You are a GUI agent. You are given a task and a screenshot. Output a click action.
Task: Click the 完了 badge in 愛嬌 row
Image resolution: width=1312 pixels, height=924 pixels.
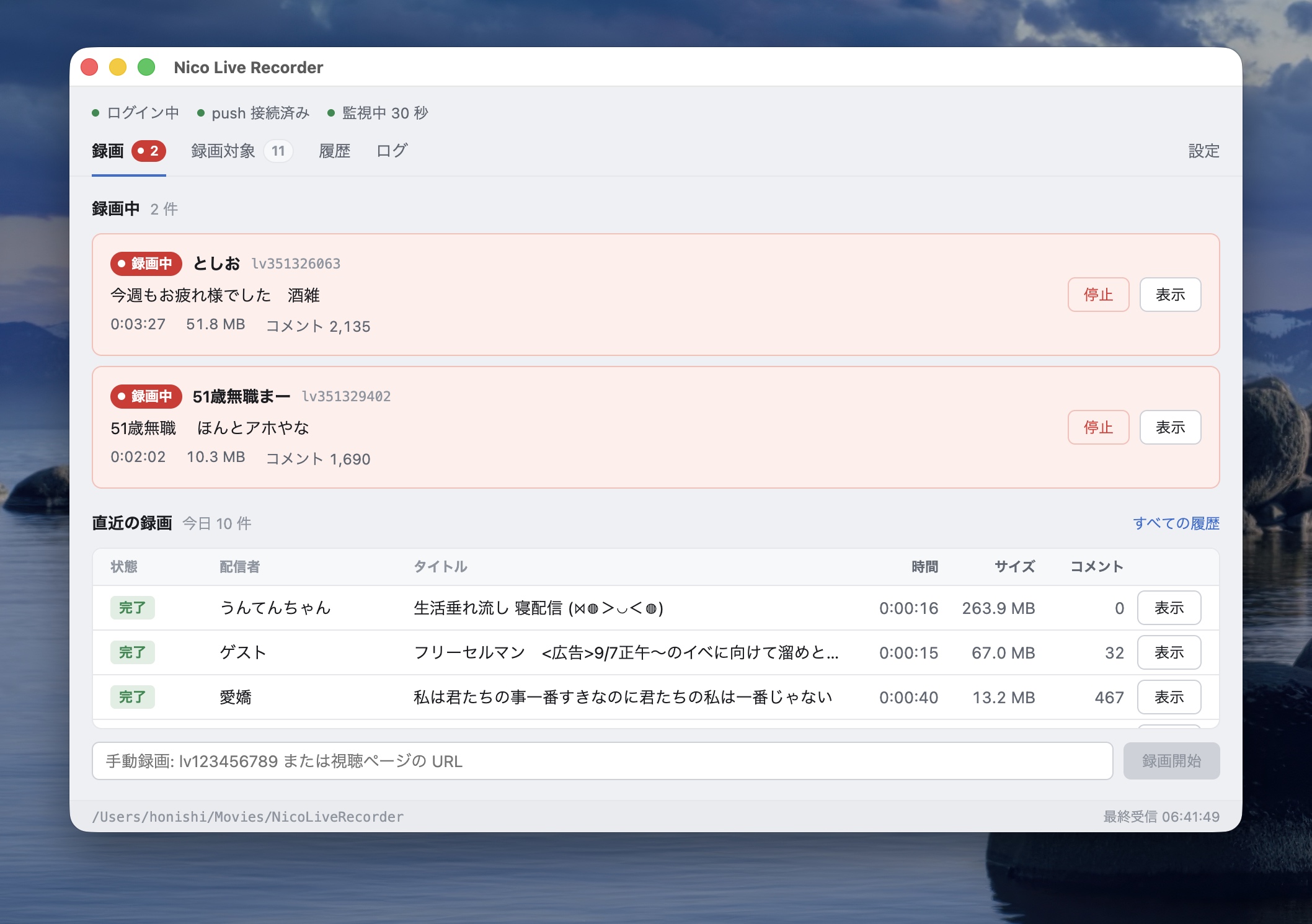point(132,697)
